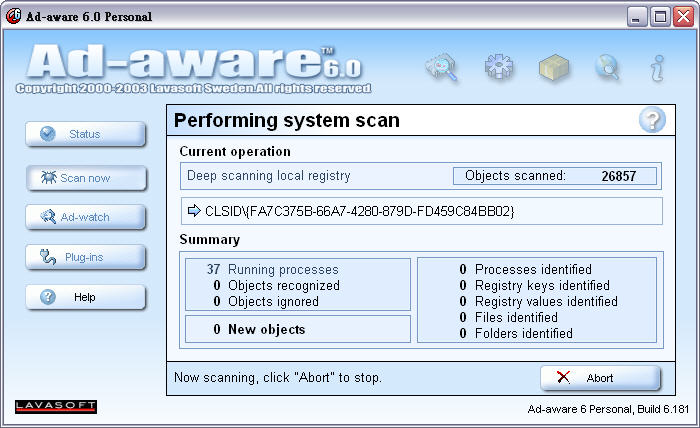Click the Ad-aware 6.0 banner logo

click(194, 62)
